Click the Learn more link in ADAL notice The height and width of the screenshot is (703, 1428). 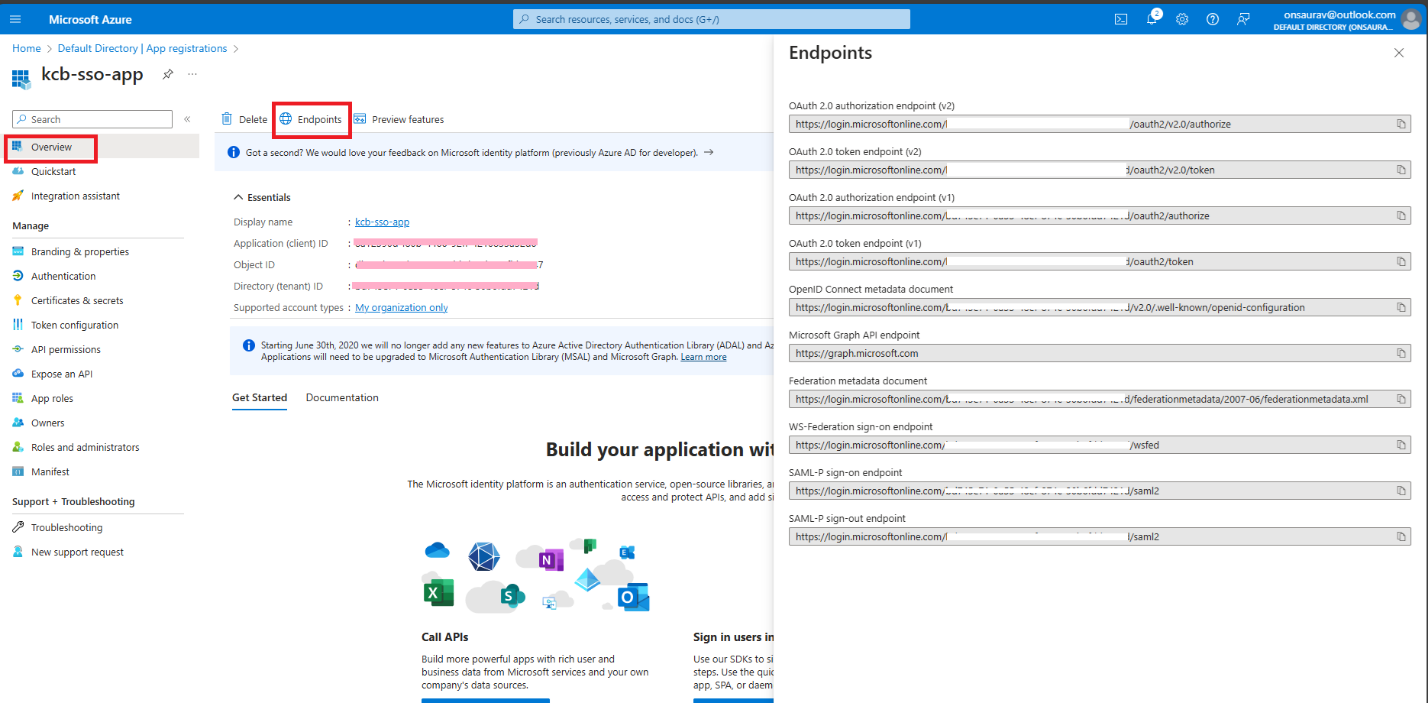[703, 357]
